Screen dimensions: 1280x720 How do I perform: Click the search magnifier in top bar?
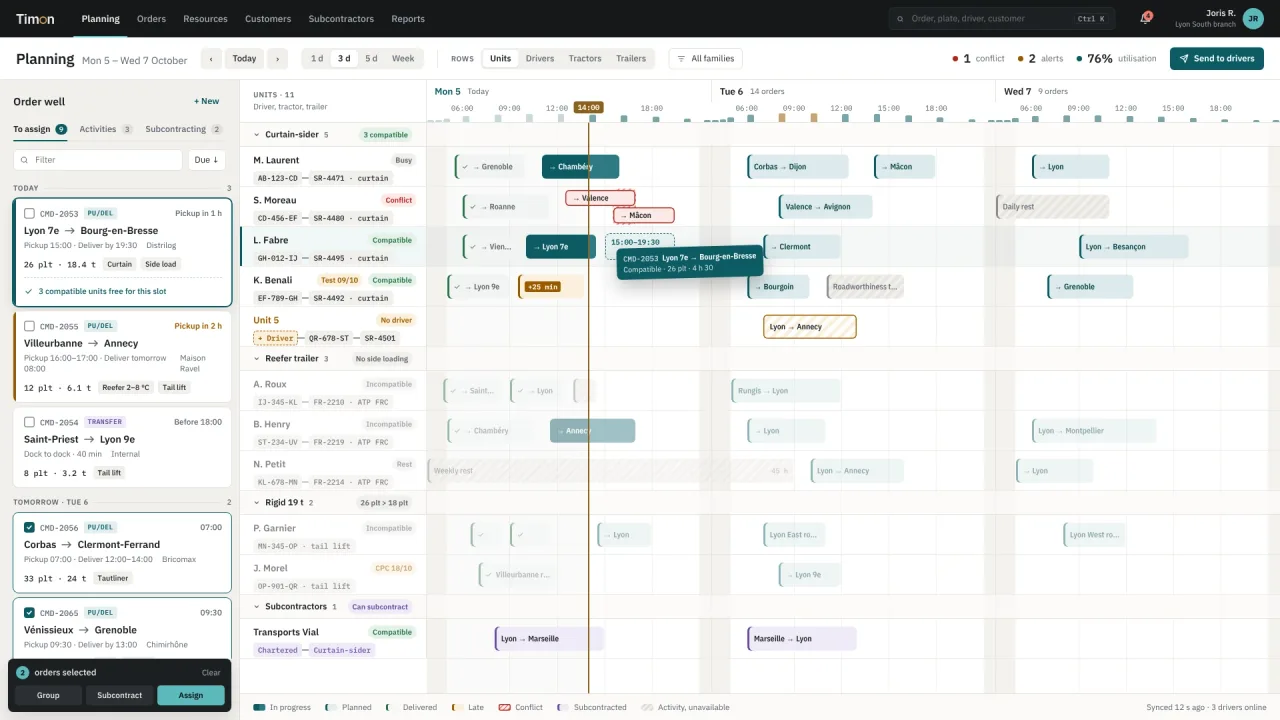point(901,19)
